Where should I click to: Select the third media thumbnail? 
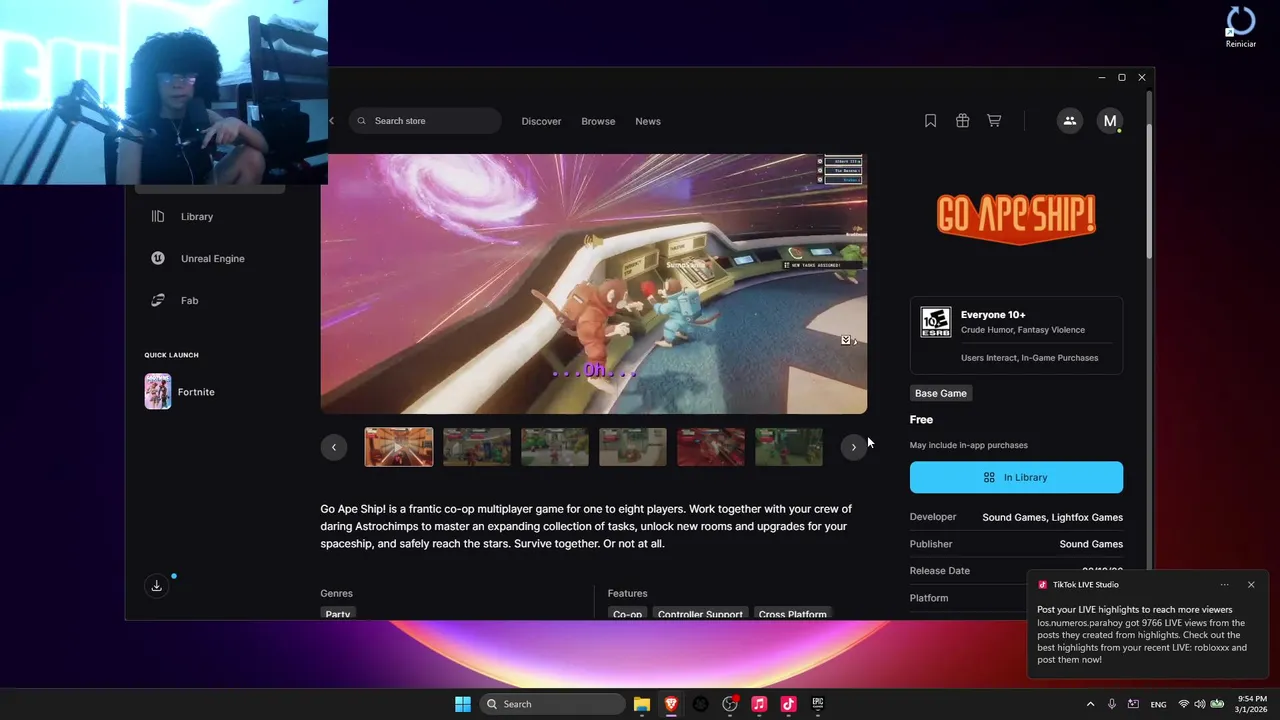(x=555, y=447)
